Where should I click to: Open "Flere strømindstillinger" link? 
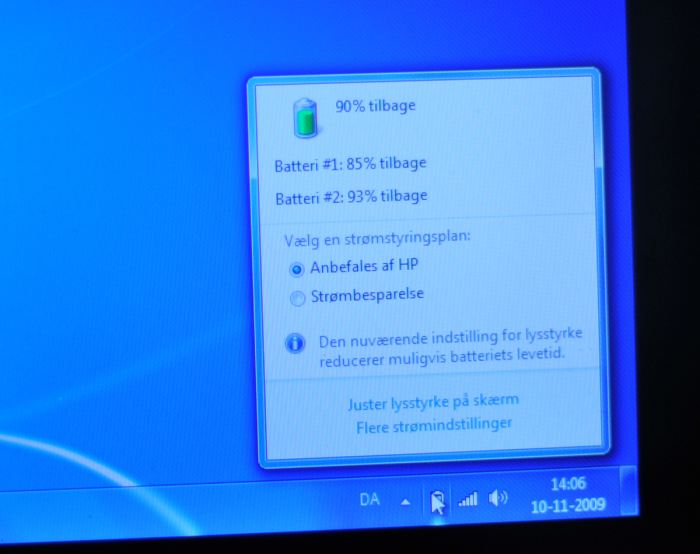click(x=434, y=425)
